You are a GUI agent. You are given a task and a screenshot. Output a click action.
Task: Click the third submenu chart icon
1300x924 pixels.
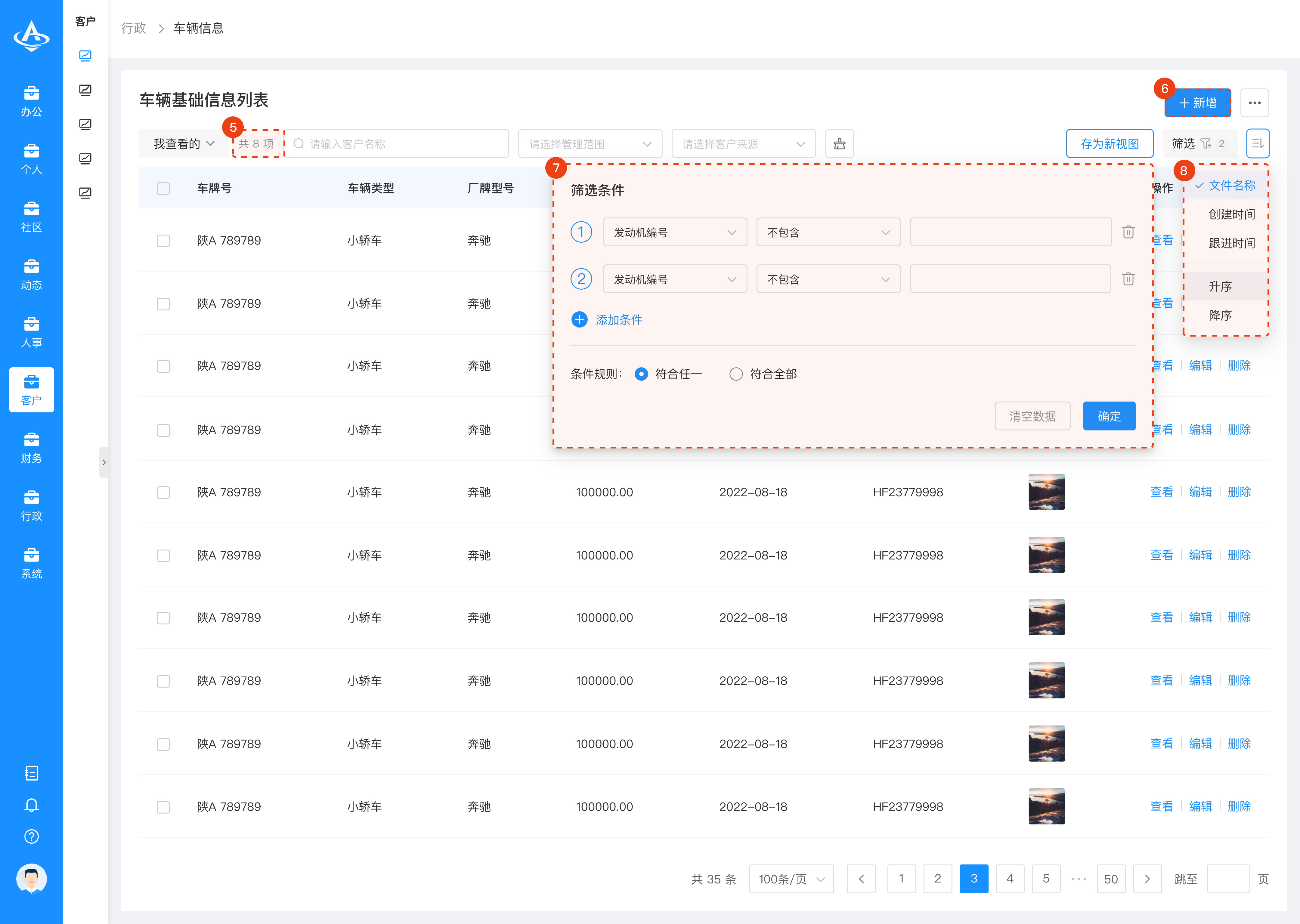click(x=85, y=124)
